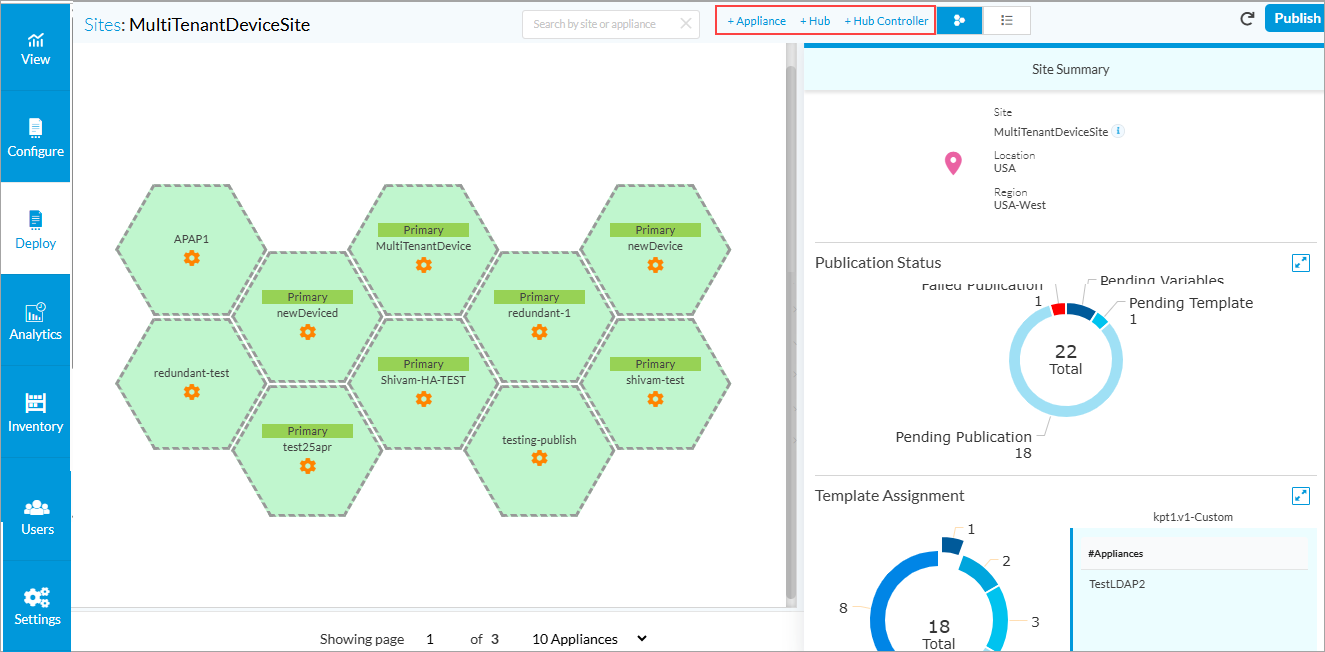Add a new Appliance
Image resolution: width=1325 pixels, height=652 pixels.
point(756,21)
